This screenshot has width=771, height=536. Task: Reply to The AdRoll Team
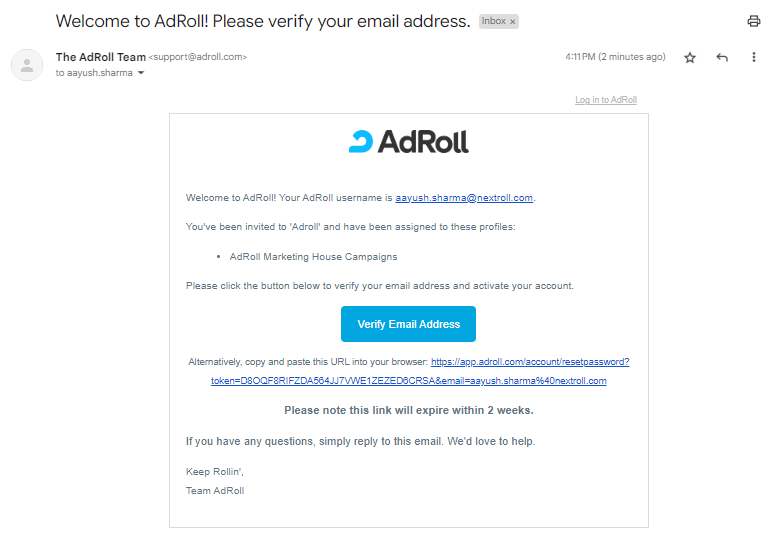point(722,58)
